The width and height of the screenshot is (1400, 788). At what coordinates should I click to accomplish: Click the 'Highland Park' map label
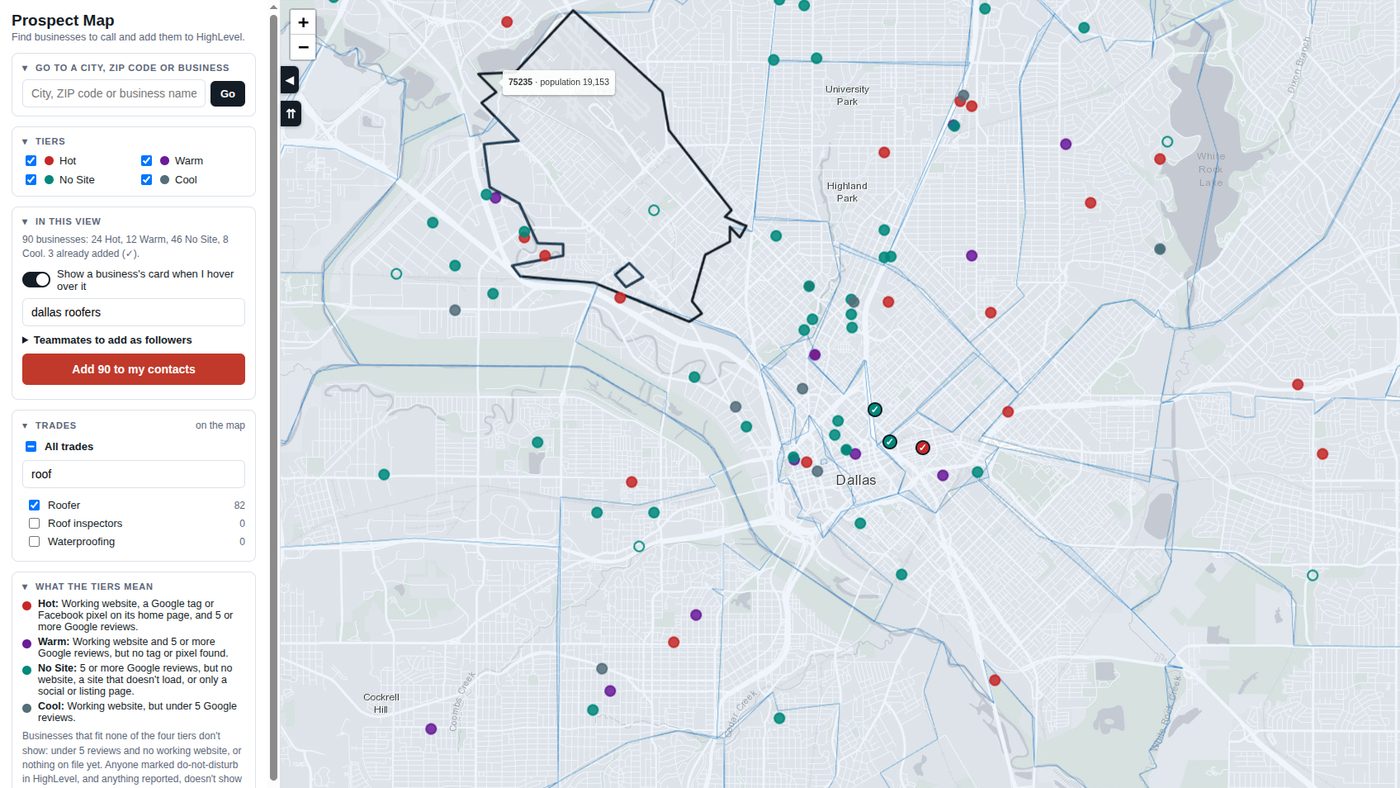(x=847, y=192)
